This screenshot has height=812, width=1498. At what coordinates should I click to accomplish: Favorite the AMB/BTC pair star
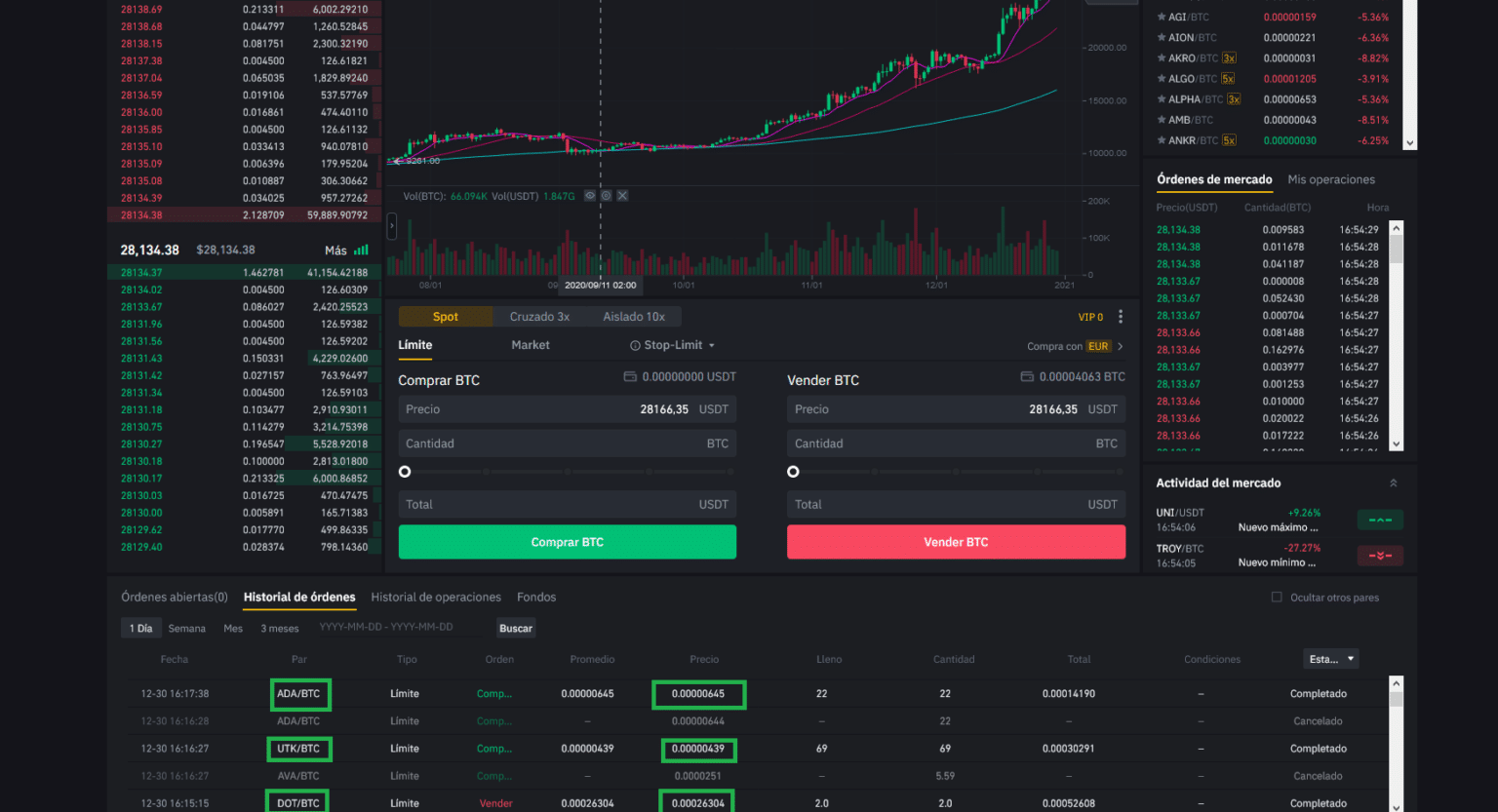[1161, 119]
